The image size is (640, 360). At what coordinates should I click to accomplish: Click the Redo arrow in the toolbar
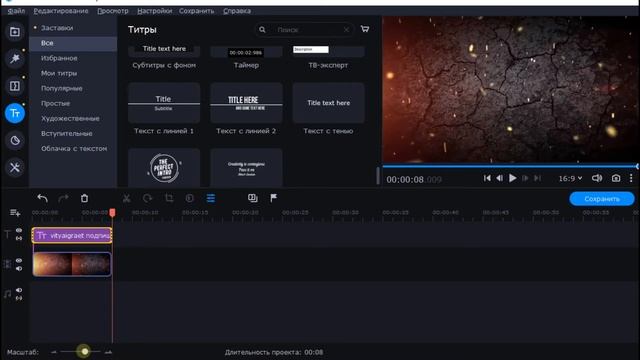coord(63,198)
